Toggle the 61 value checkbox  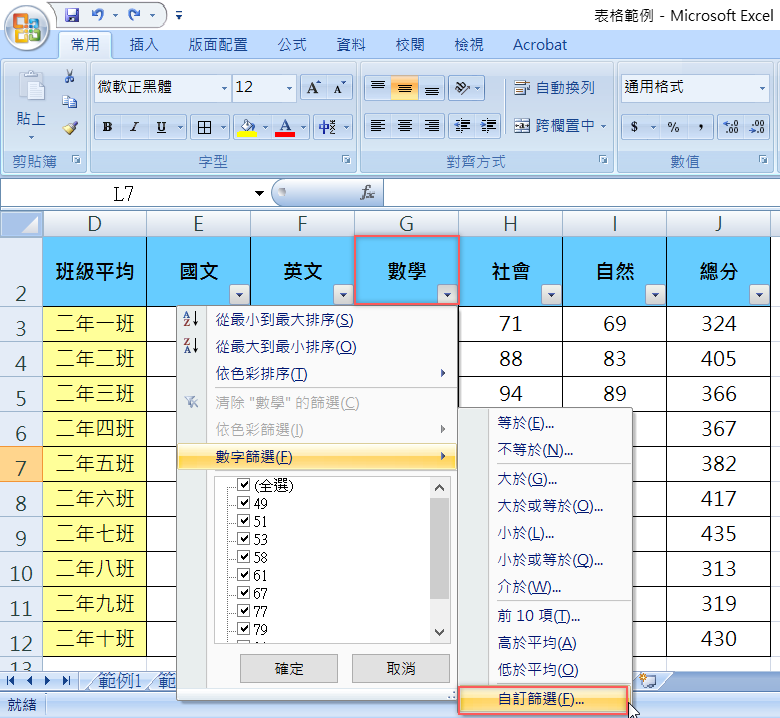pos(243,575)
